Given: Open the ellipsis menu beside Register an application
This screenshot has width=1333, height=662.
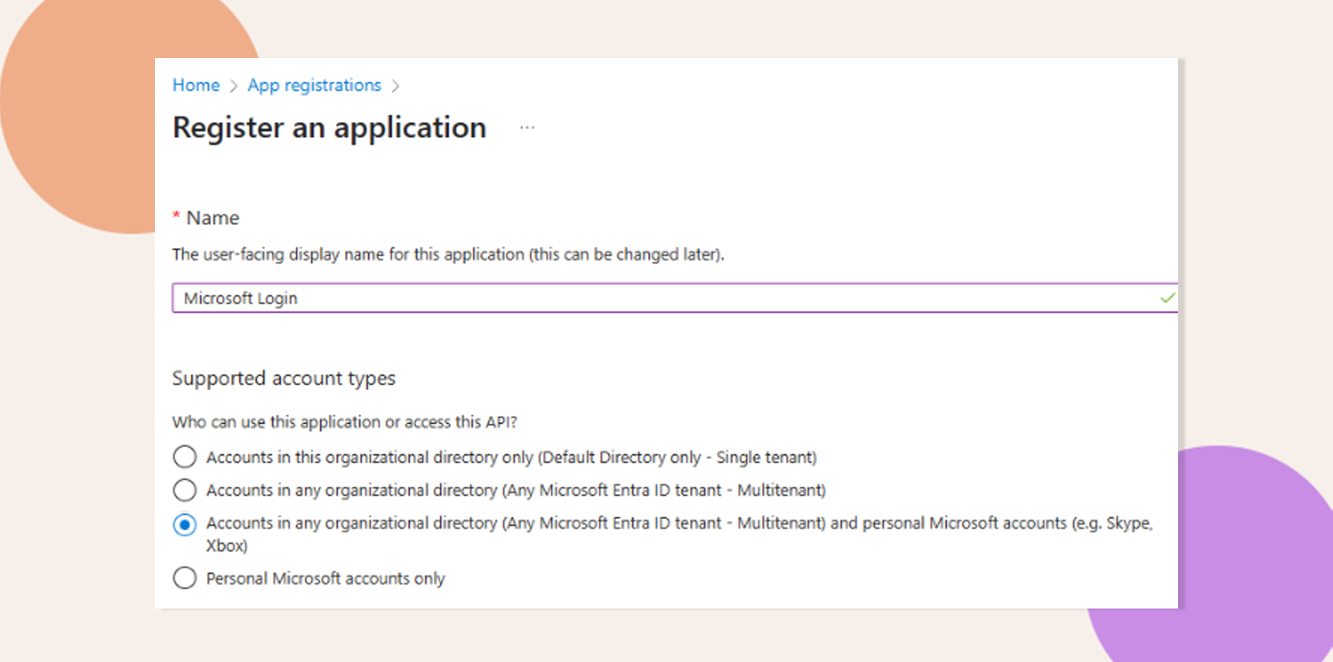Looking at the screenshot, I should click(527, 128).
